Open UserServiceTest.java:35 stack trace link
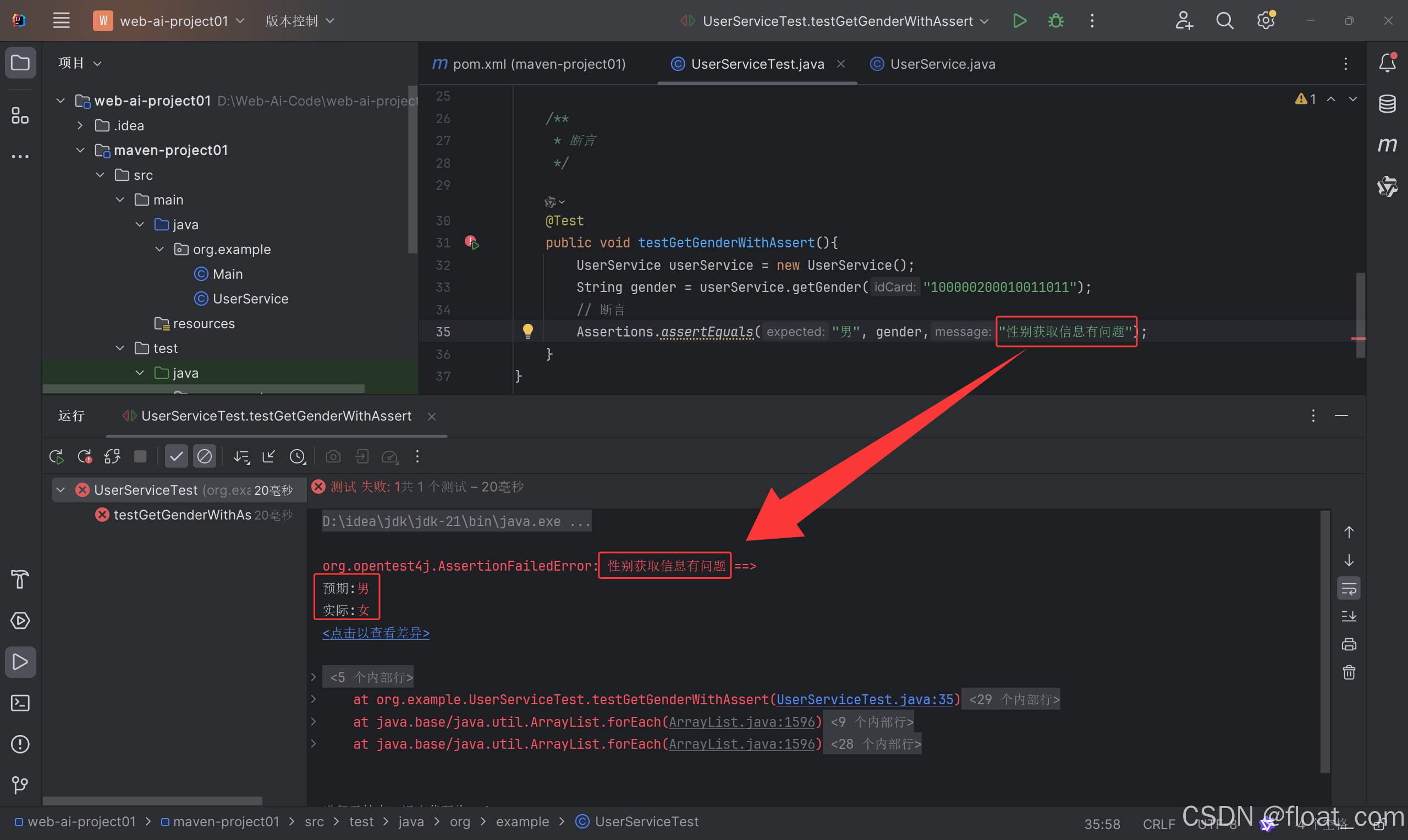The height and width of the screenshot is (840, 1408). [864, 700]
